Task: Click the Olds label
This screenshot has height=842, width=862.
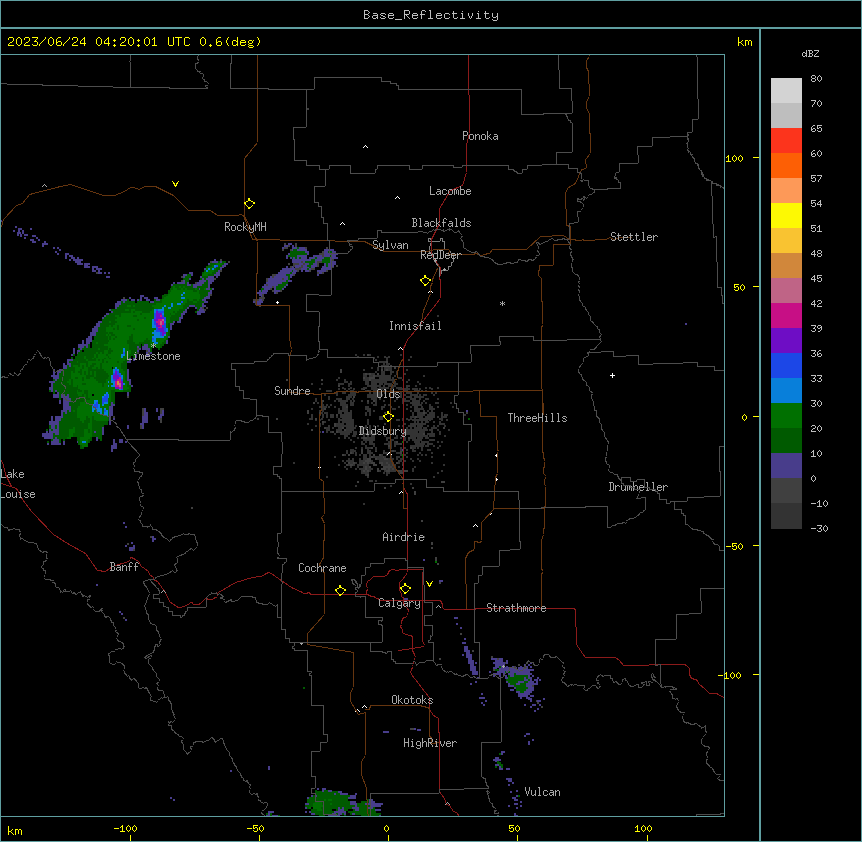Action: click(388, 394)
